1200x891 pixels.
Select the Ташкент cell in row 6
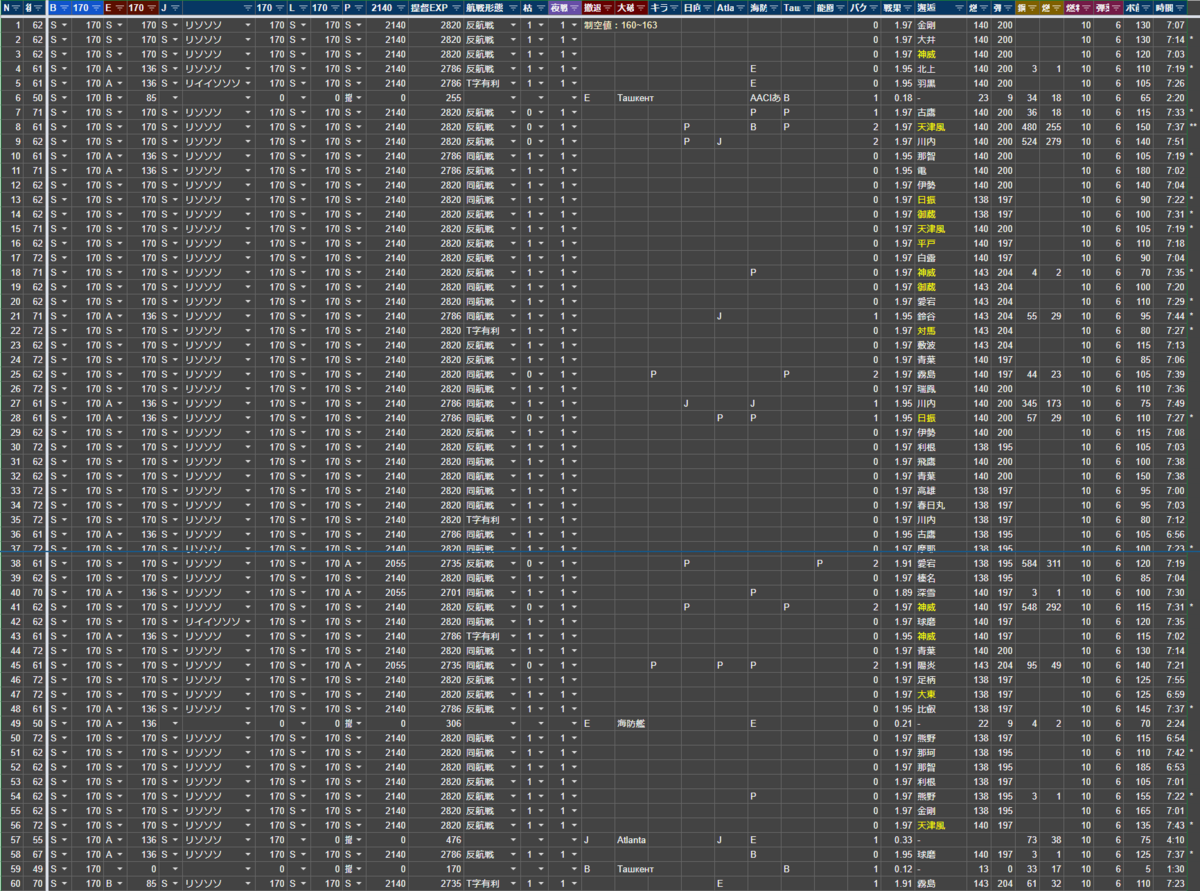[x=635, y=98]
